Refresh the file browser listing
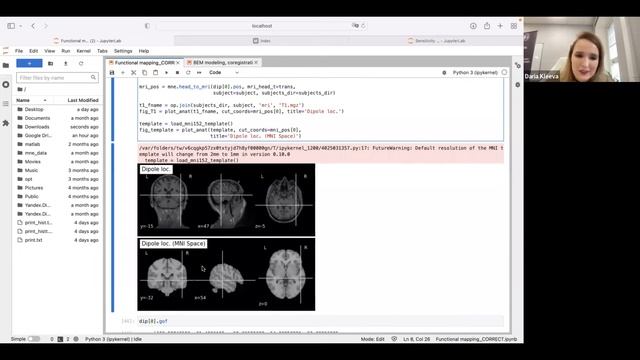Screen dimensions: 640x360 [x=81, y=64]
